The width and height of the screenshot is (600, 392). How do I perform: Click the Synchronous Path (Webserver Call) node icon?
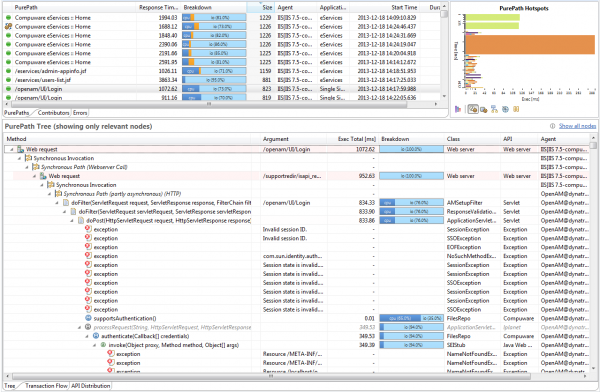[x=36, y=167]
